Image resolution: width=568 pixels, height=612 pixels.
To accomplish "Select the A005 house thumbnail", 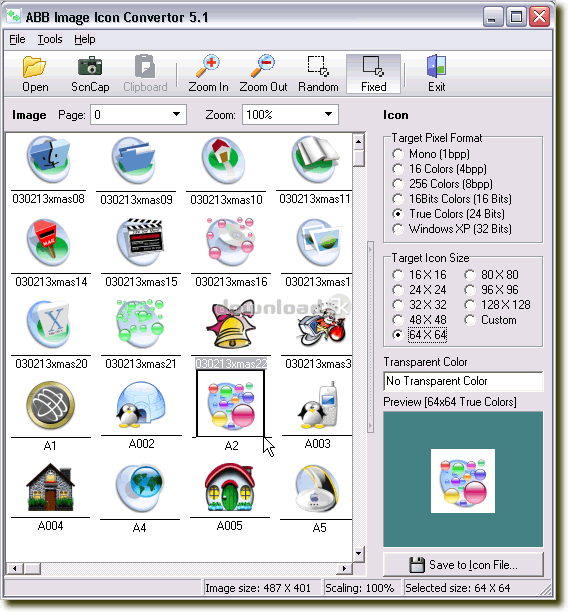I will point(230,489).
